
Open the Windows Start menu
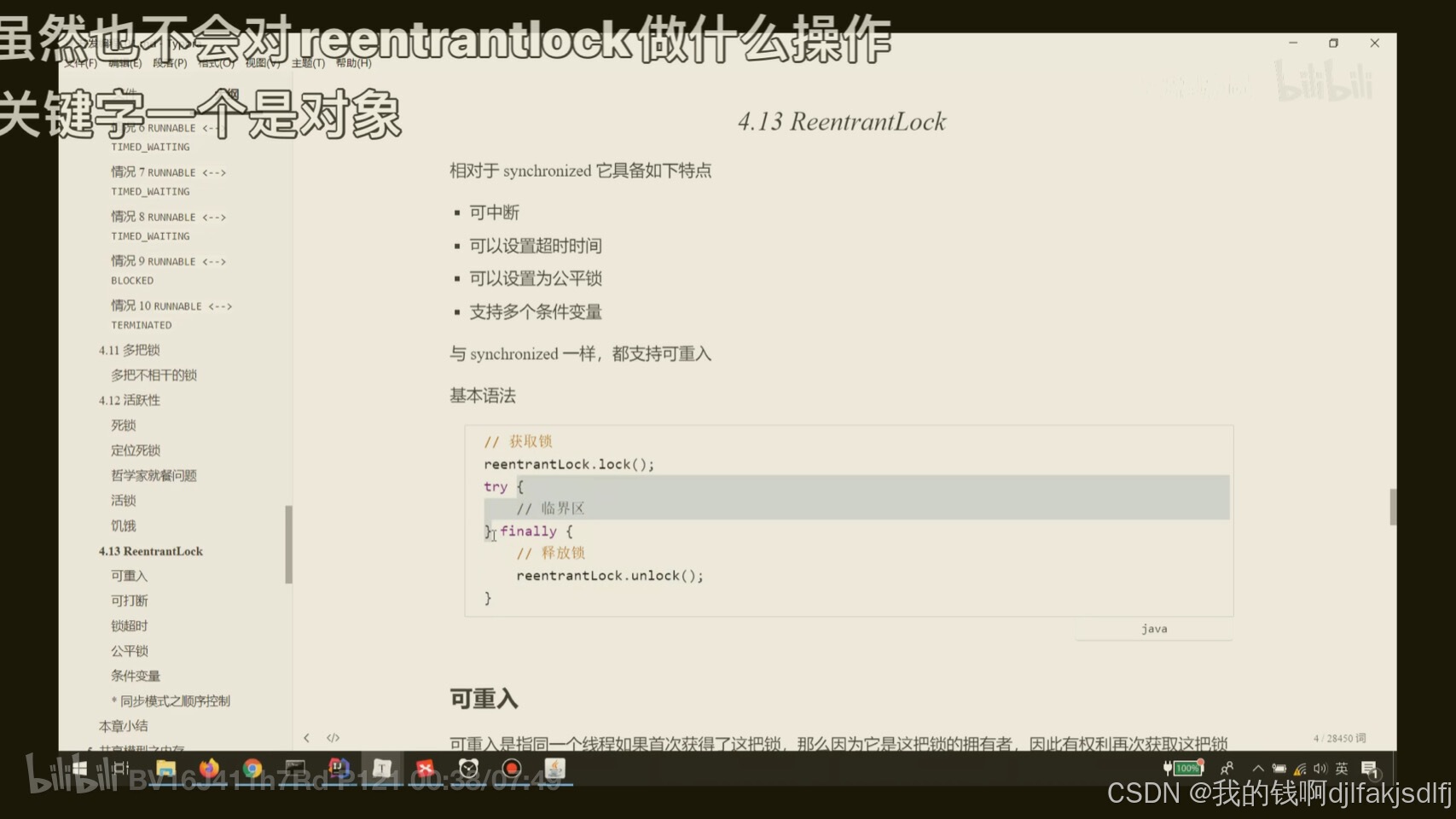click(x=79, y=769)
